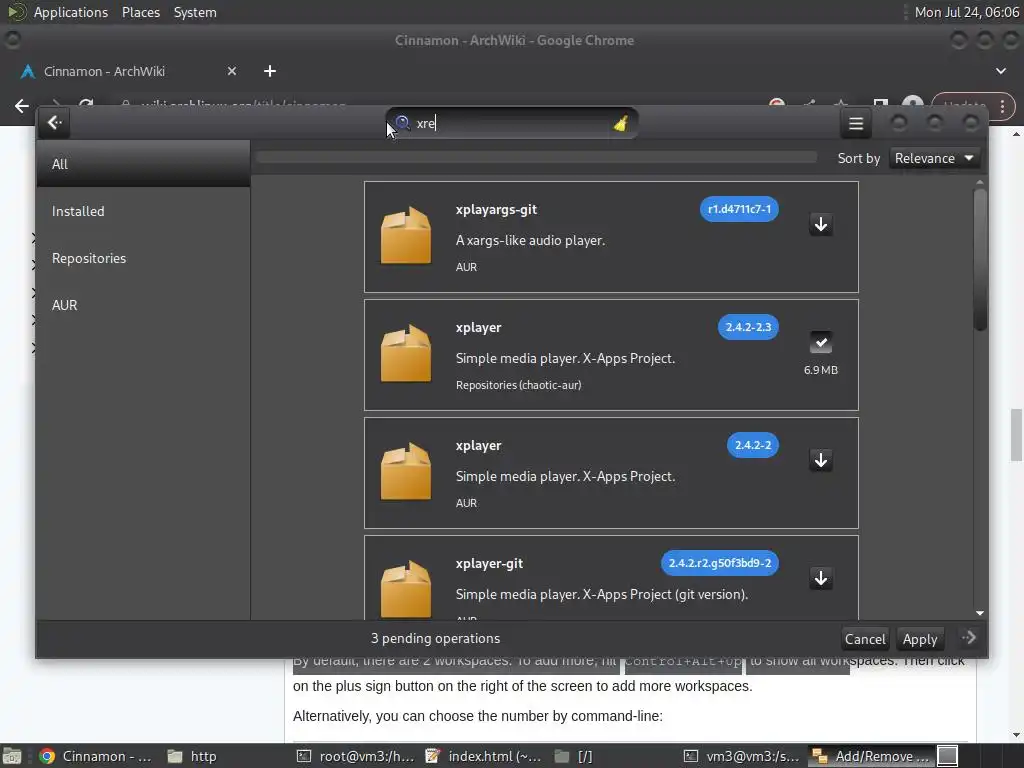Image resolution: width=1024 pixels, height=768 pixels.
Task: Clear search text with broom icon
Action: [620, 123]
